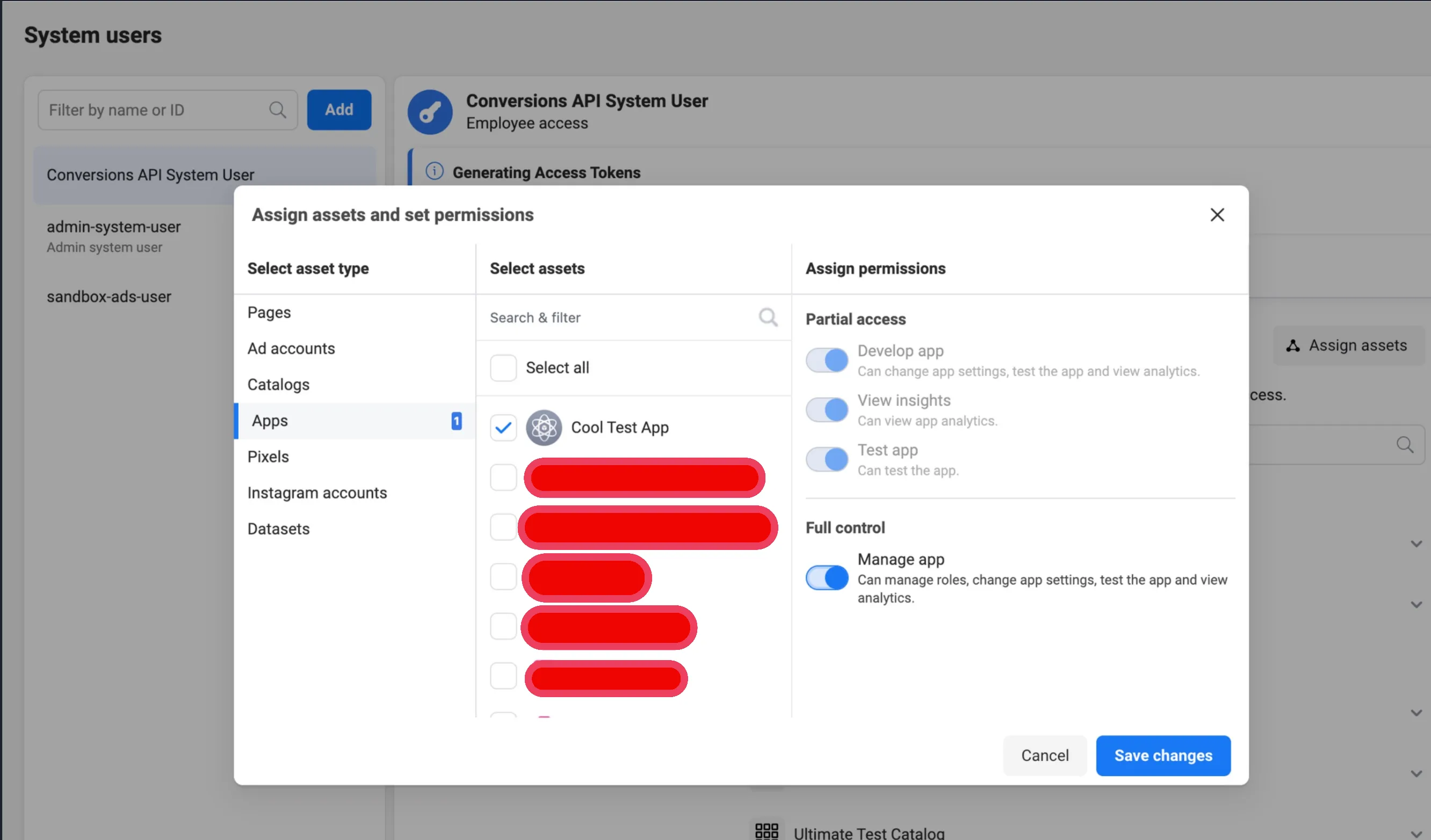Toggle the Develop app permission
The width and height of the screenshot is (1431, 840).
pyautogui.click(x=826, y=359)
